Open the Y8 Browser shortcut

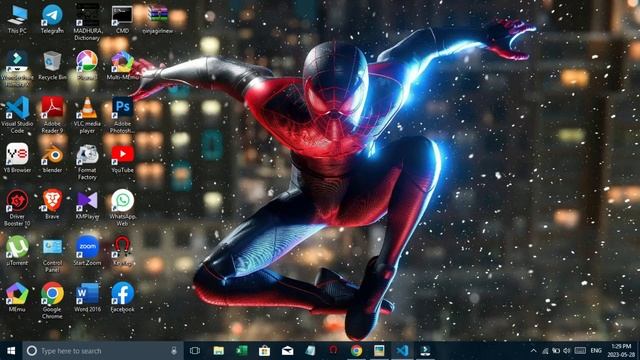(x=17, y=158)
